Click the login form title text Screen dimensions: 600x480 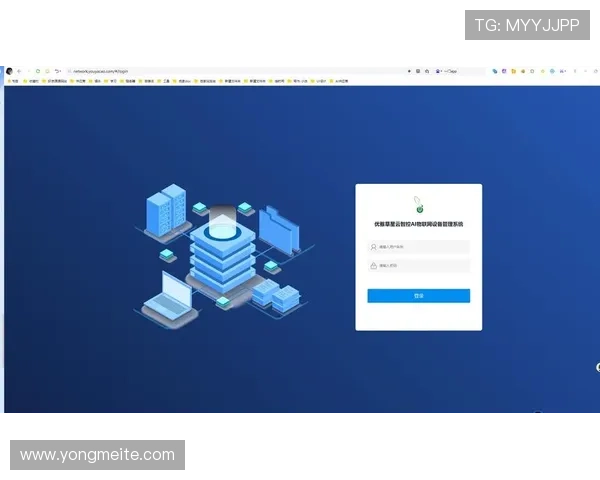tap(418, 225)
